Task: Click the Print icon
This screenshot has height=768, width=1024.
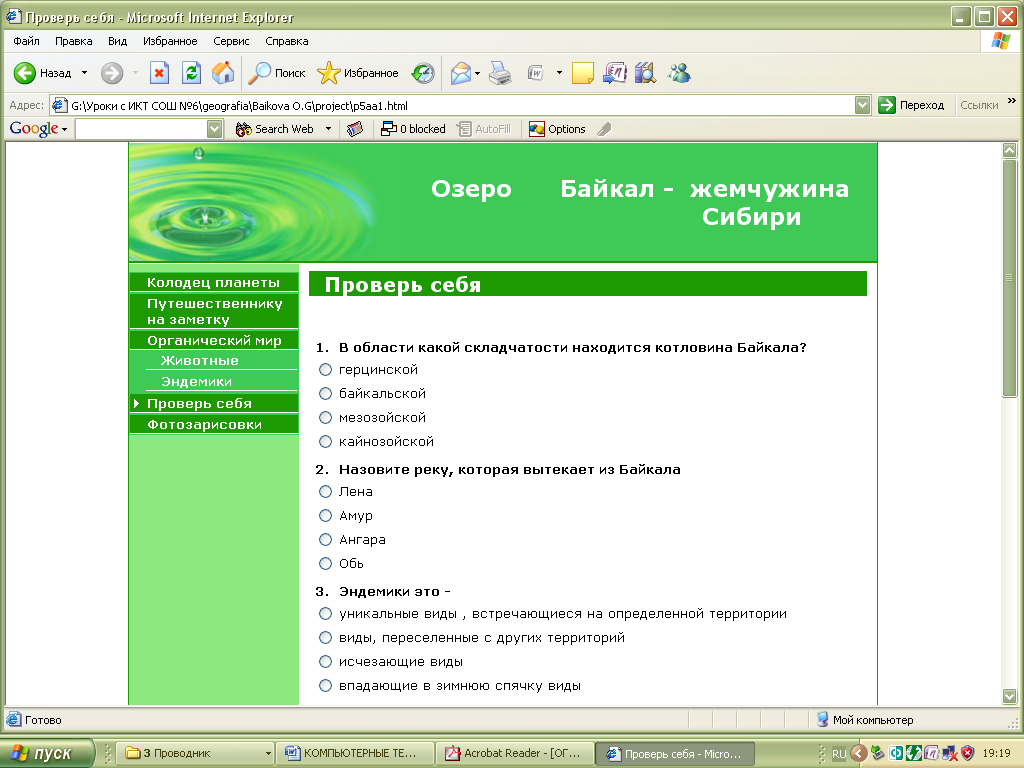Action: 500,73
